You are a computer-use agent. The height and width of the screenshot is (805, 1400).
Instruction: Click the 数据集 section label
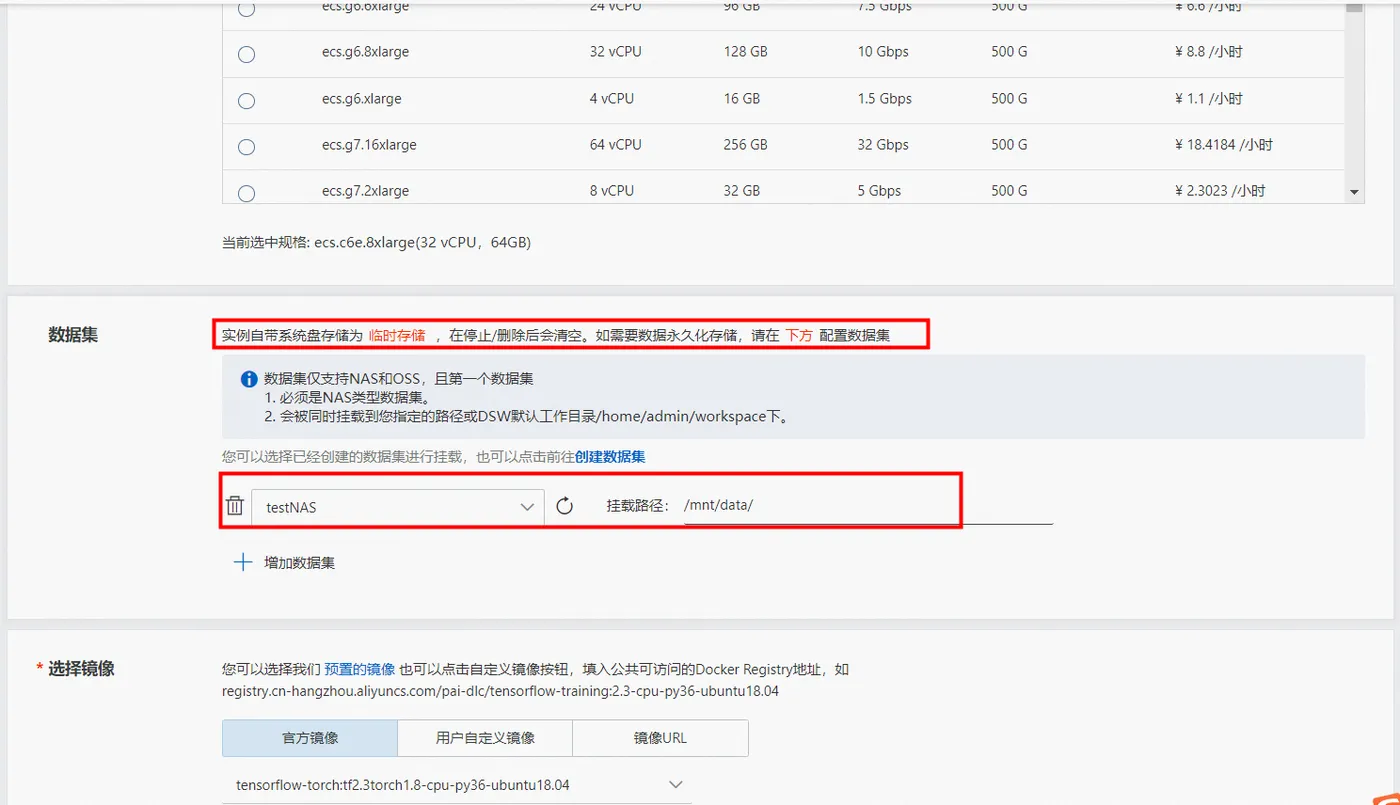click(x=73, y=335)
